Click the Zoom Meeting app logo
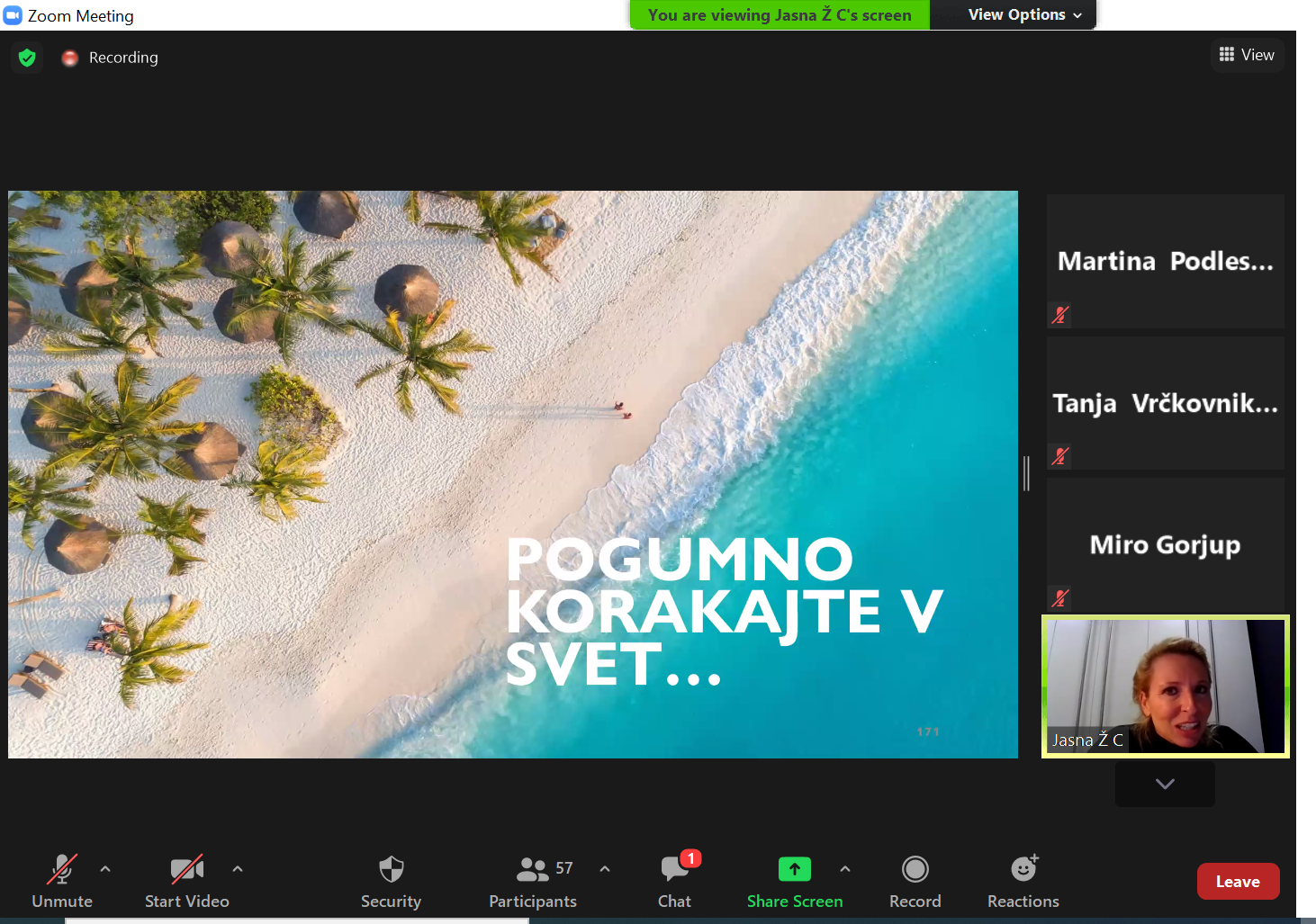Screen dimensions: 1316x924 [x=13, y=15]
